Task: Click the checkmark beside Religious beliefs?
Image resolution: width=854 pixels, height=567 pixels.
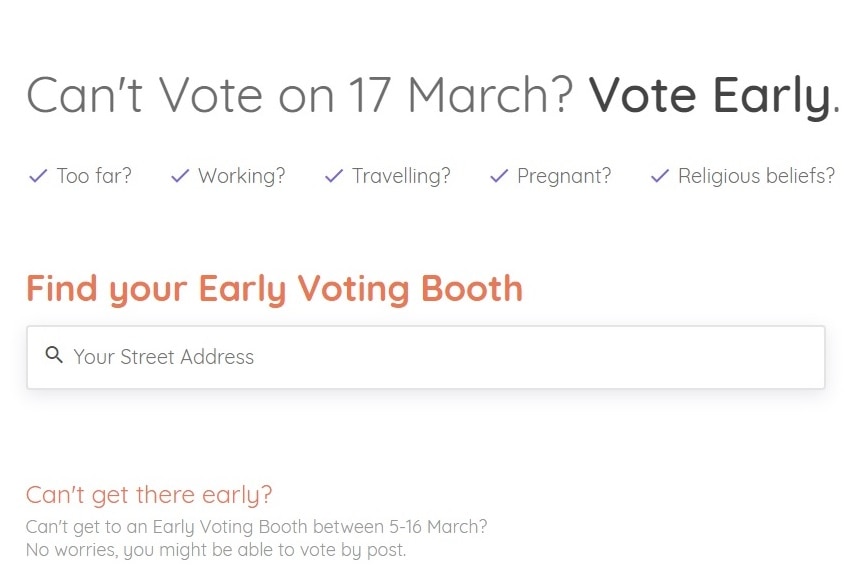Action: tap(660, 176)
